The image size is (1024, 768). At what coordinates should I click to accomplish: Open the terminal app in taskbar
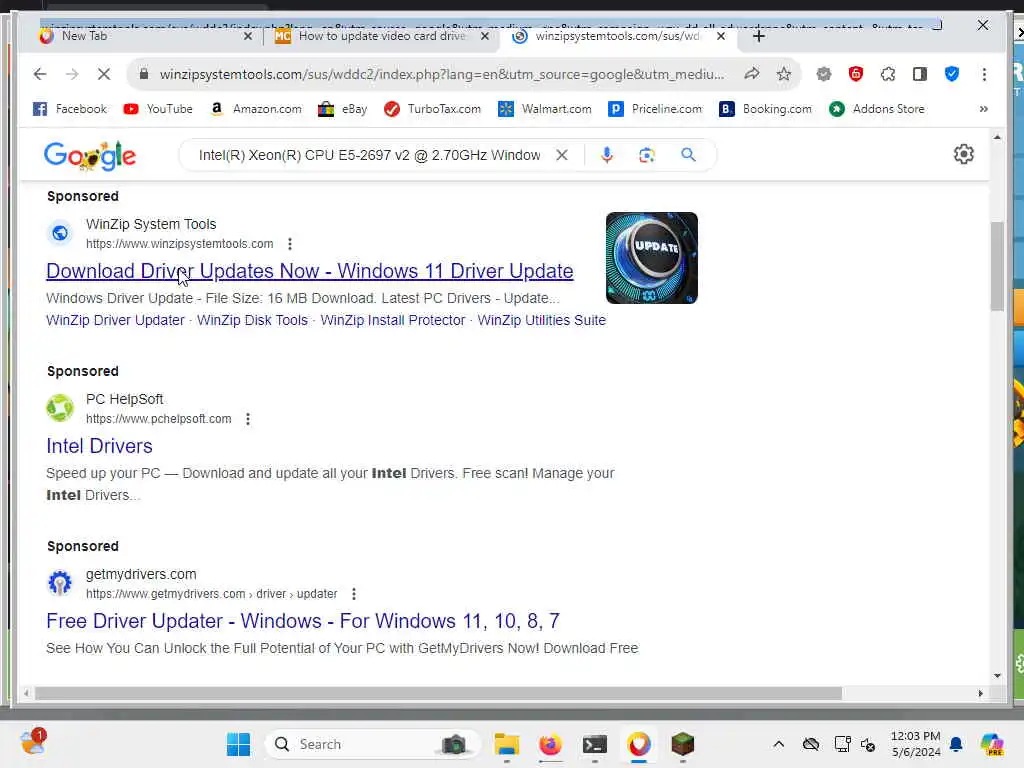(x=595, y=744)
